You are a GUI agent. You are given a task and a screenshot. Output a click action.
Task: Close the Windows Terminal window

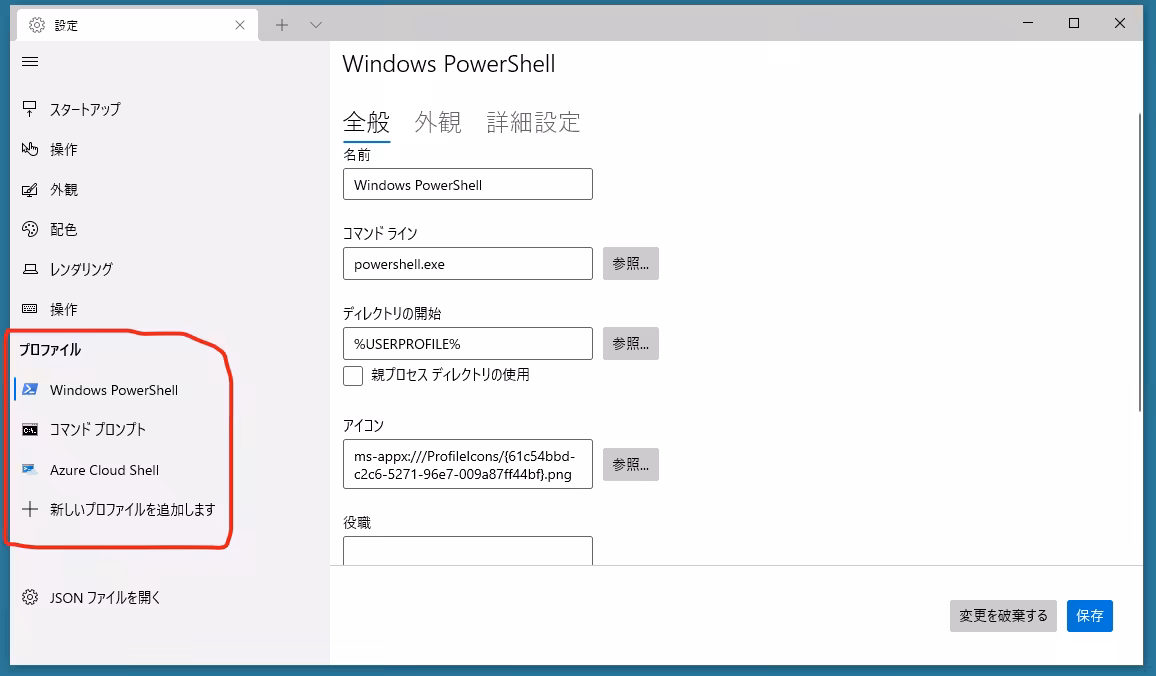coord(1120,24)
